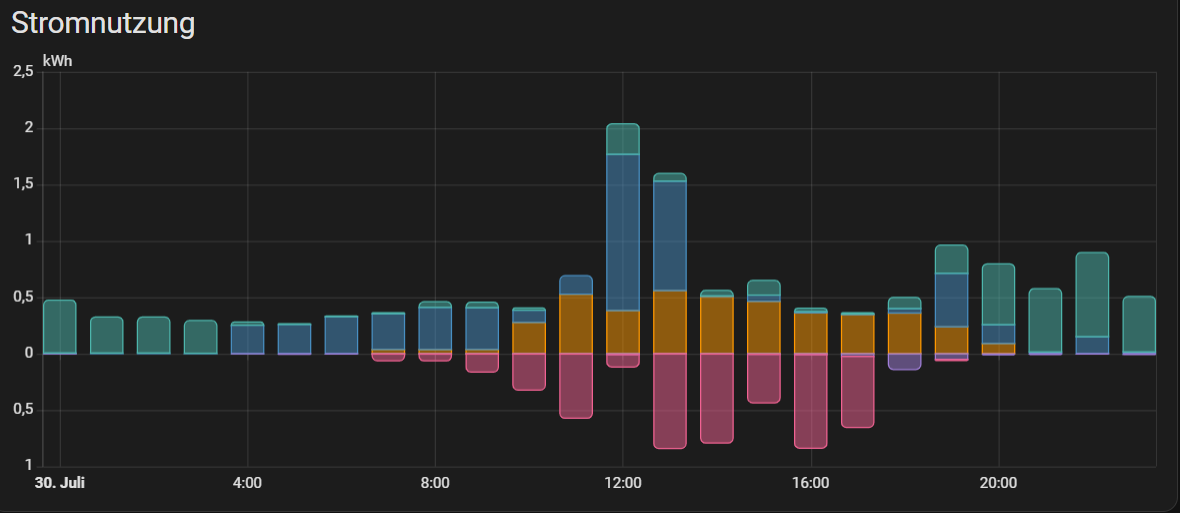Click the 4:00 x-axis label

248,482
